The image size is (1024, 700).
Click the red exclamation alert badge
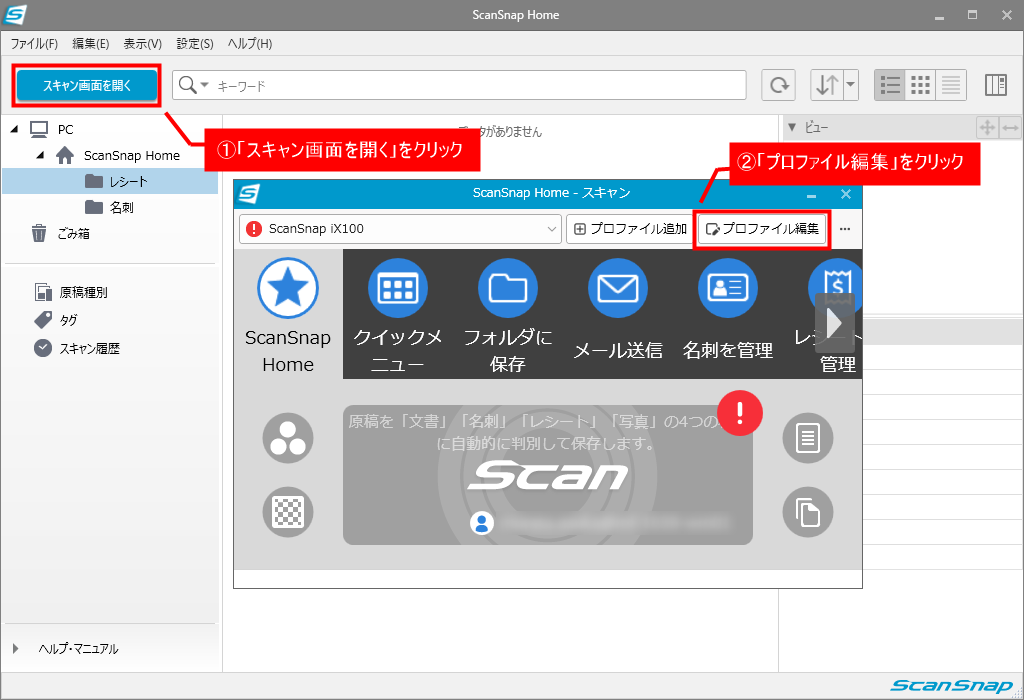[740, 413]
